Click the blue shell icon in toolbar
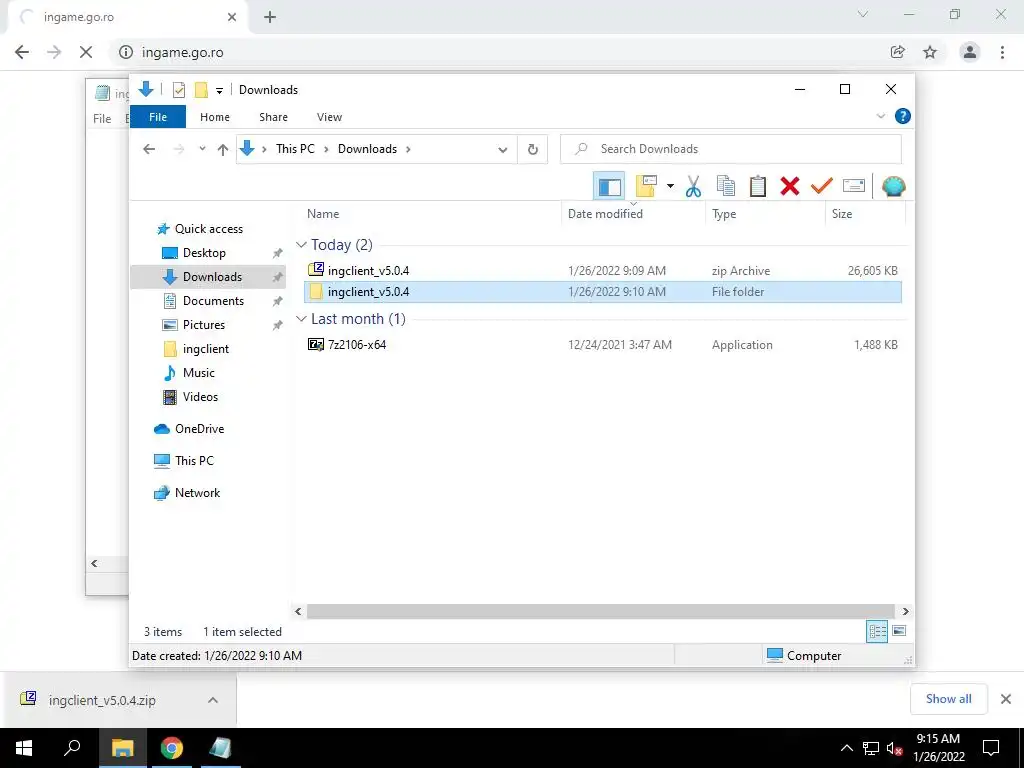The image size is (1024, 768). (x=893, y=187)
